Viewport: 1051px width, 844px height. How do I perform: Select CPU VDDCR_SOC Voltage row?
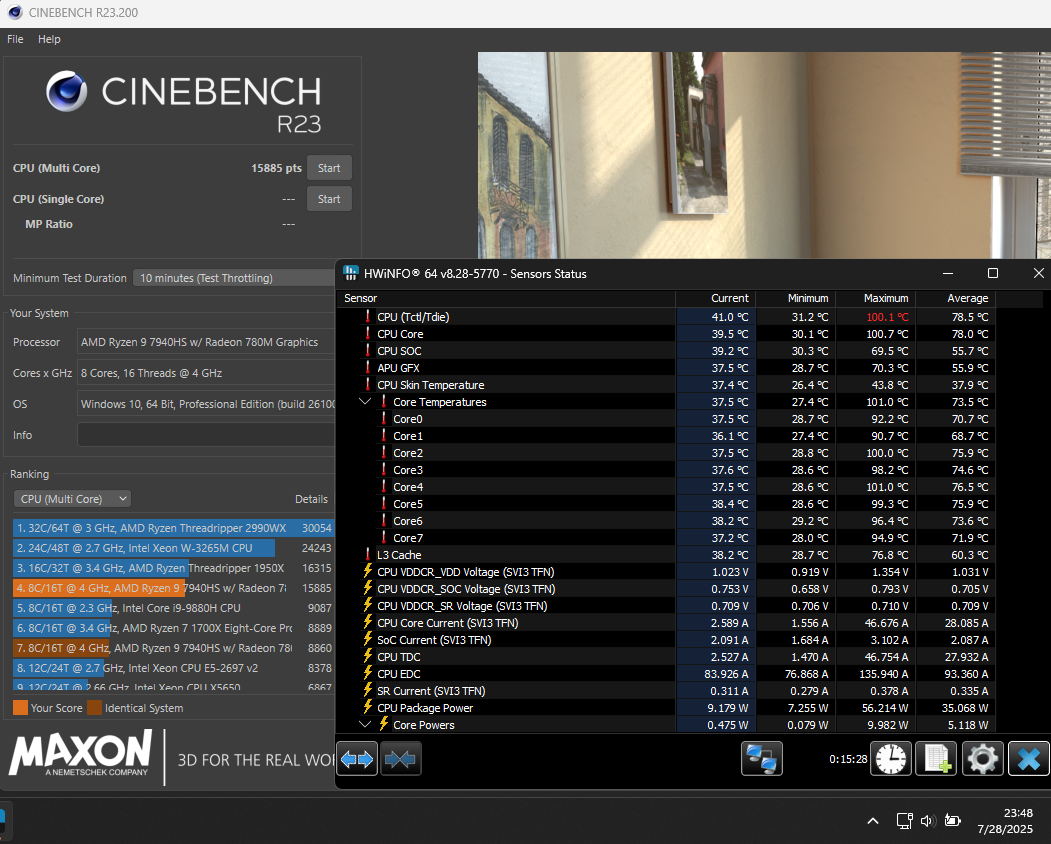[666, 588]
